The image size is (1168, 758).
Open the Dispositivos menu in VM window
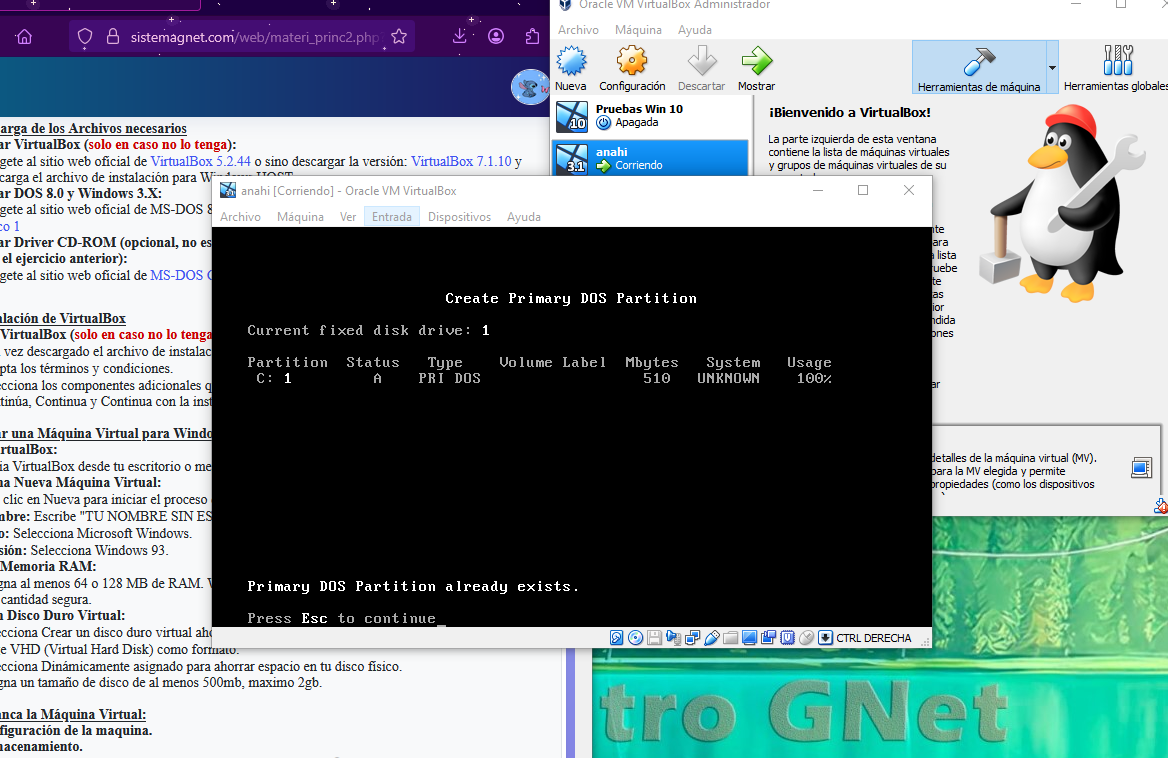coord(459,217)
